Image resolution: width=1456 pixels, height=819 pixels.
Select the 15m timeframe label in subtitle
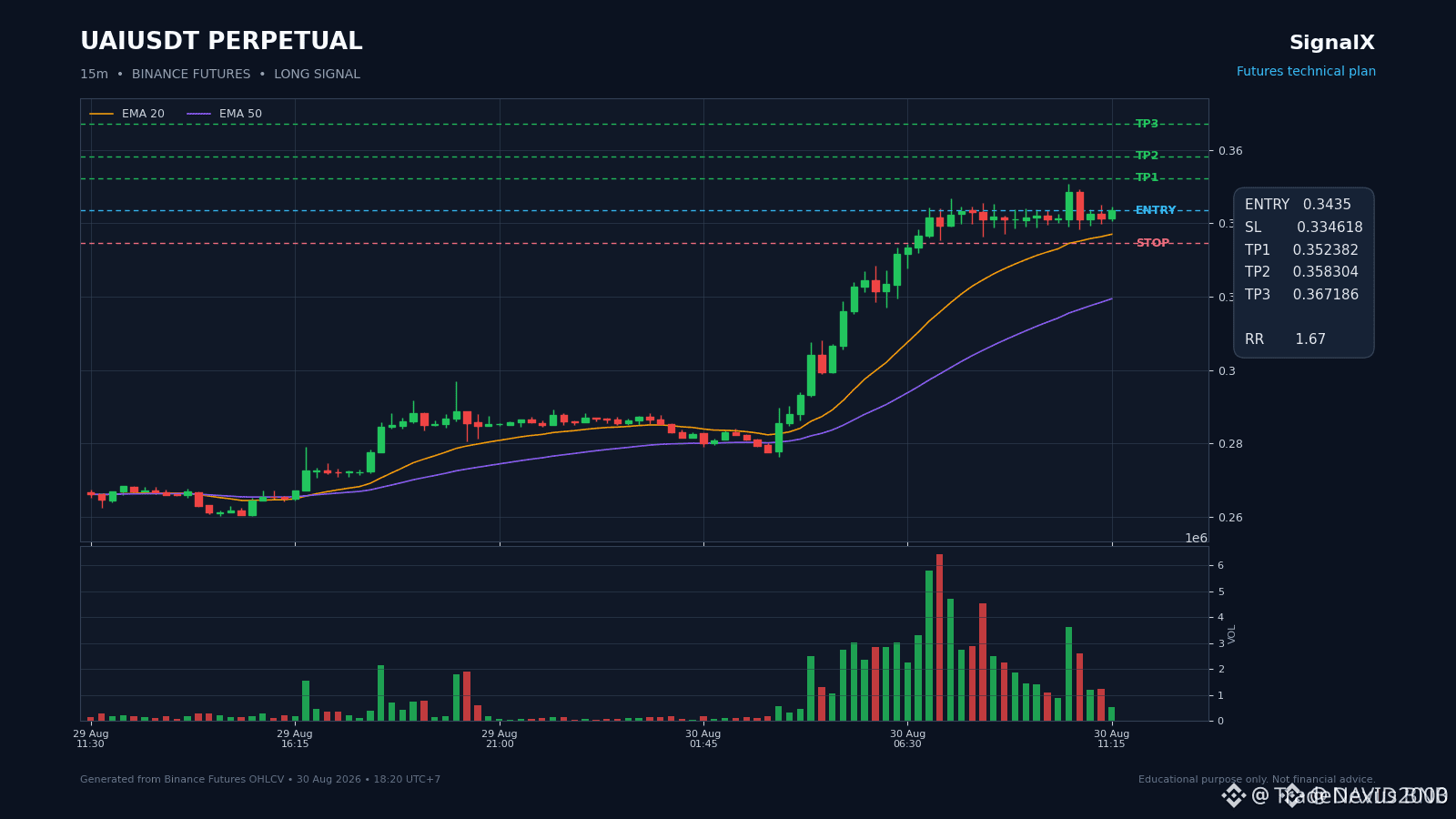coord(94,75)
